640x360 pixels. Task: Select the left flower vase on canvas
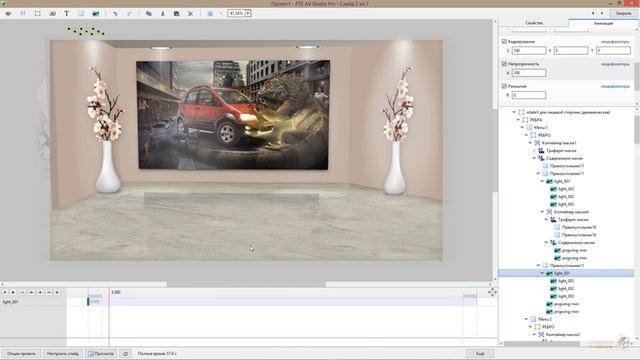pyautogui.click(x=107, y=130)
